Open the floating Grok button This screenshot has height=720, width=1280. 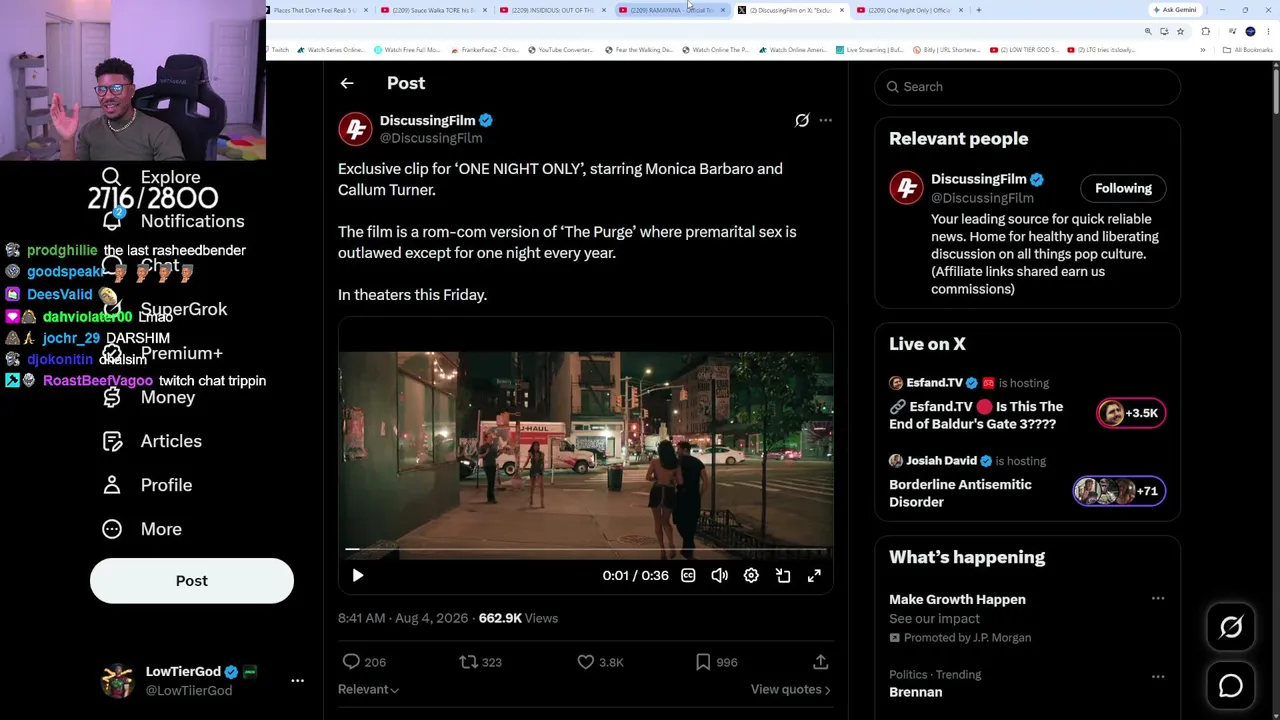(x=1231, y=627)
